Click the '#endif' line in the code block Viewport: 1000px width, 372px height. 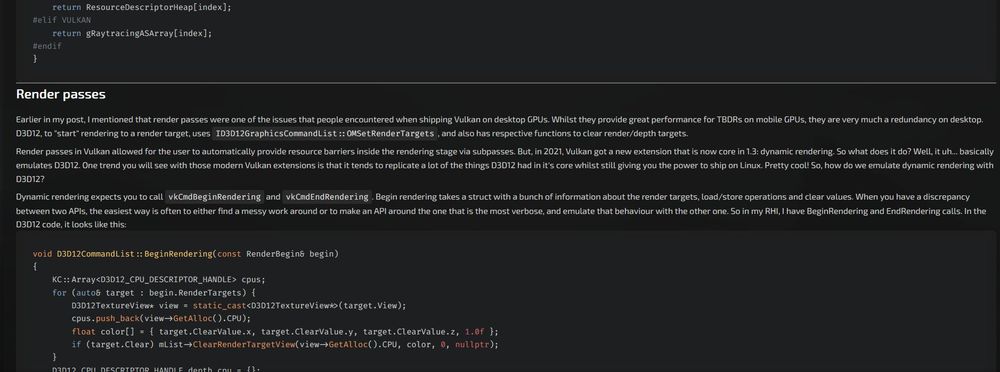(x=47, y=46)
